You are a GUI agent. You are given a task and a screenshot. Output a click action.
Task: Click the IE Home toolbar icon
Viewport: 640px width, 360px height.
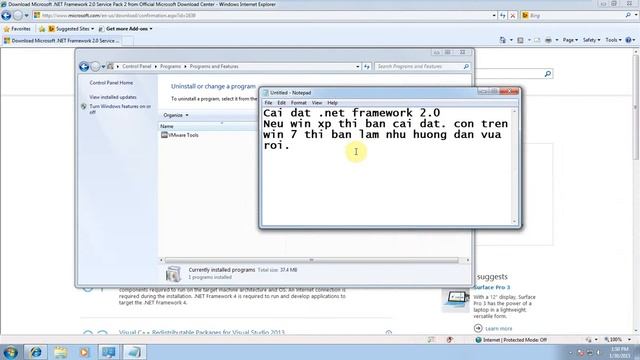[x=502, y=40]
